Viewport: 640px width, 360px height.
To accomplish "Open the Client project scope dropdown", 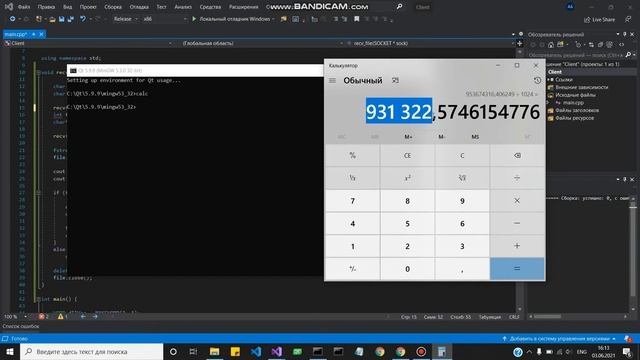I will coord(88,43).
